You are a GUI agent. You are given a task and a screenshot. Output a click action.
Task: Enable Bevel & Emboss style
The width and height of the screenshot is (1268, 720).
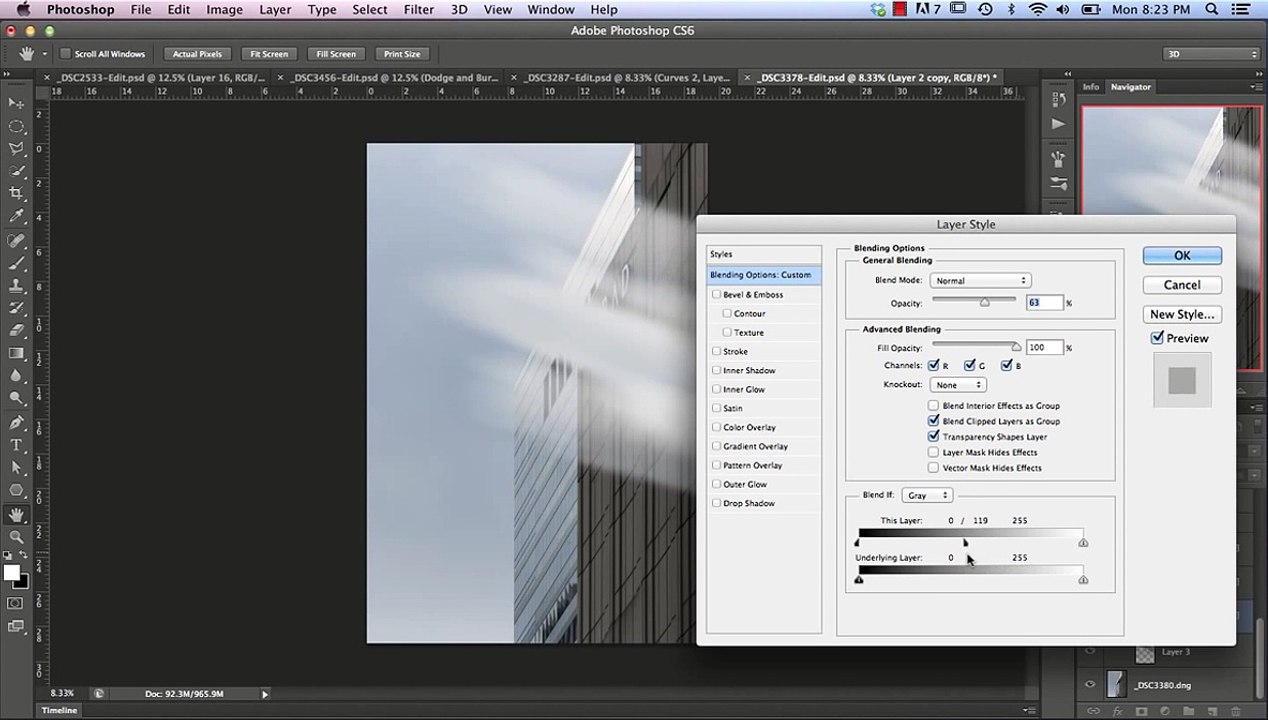[x=716, y=295]
